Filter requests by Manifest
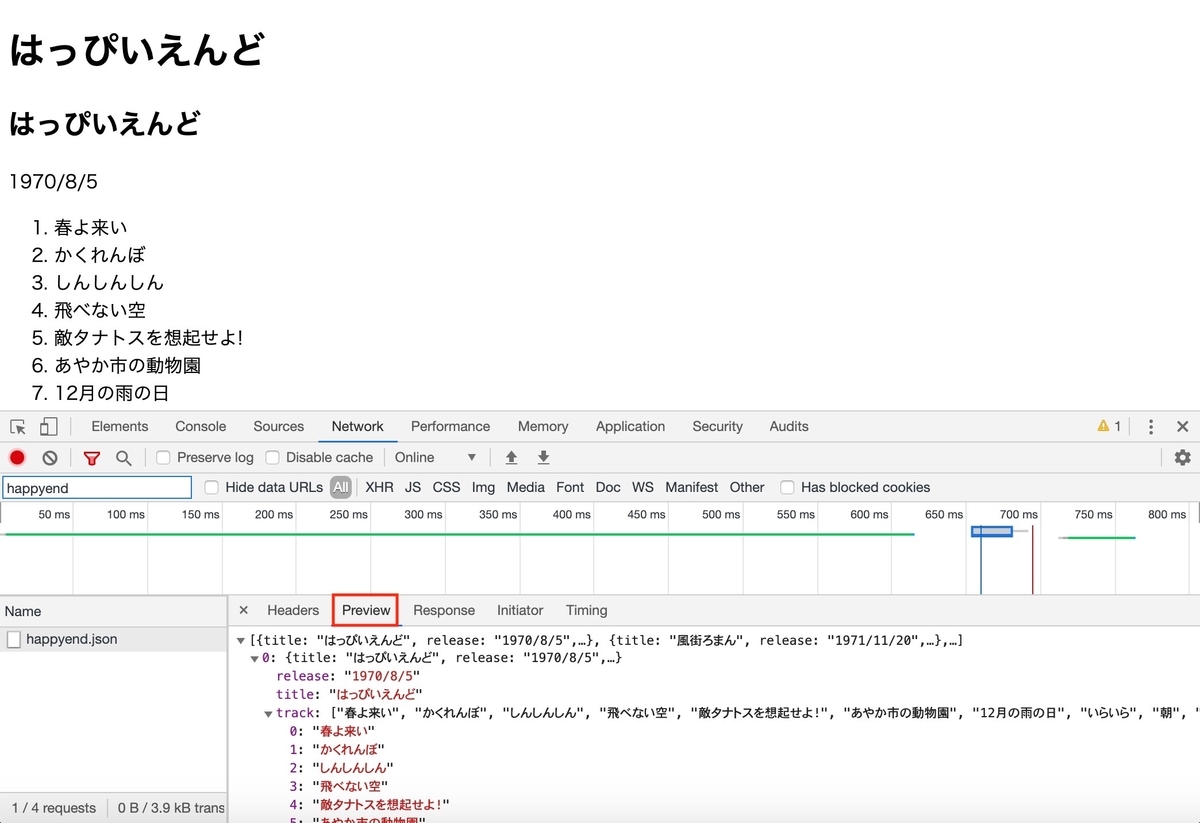This screenshot has width=1200, height=823. point(692,487)
